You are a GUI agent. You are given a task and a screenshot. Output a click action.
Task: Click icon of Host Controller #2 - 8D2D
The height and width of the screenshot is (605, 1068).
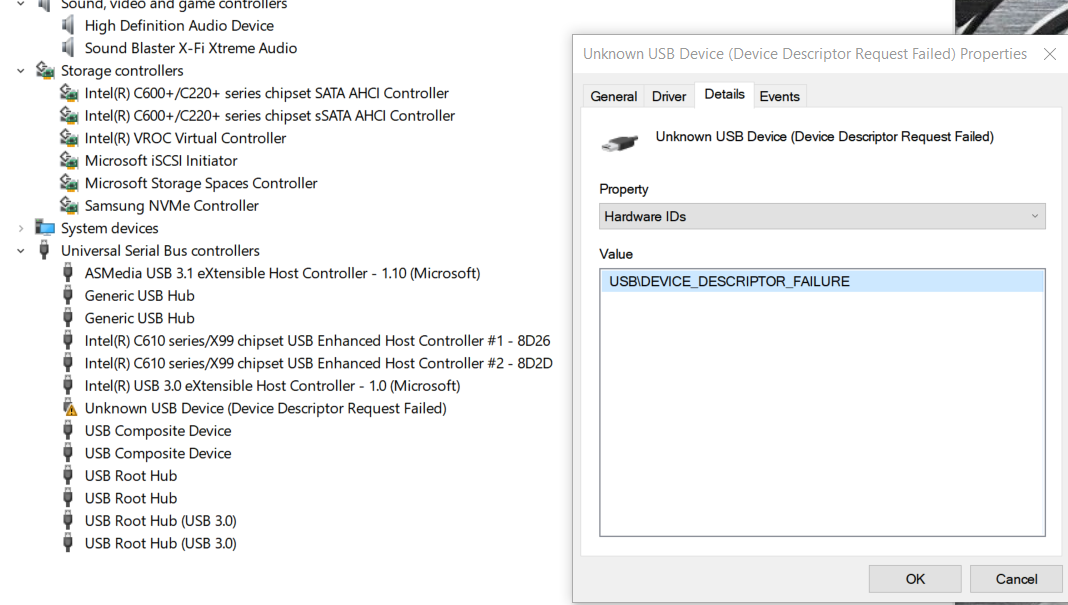click(x=67, y=363)
